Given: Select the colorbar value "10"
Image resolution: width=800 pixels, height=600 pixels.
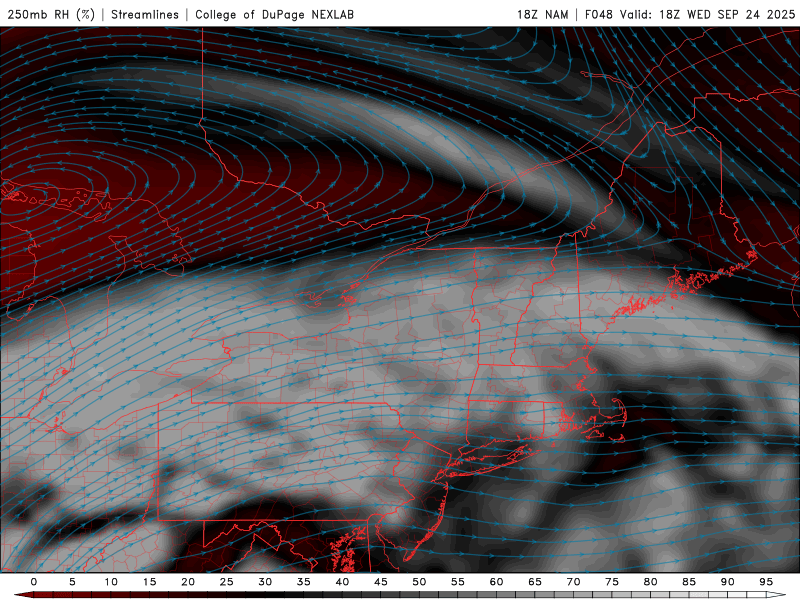Looking at the screenshot, I should [x=111, y=582].
